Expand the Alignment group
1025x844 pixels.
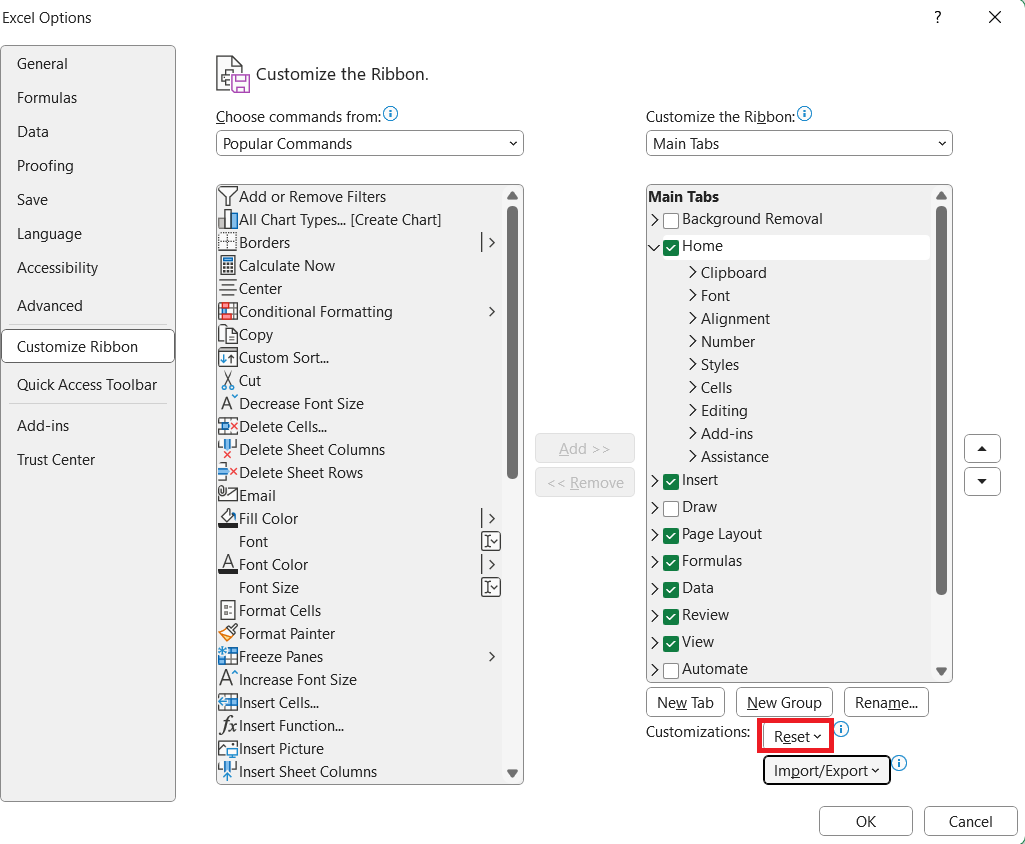coord(693,318)
